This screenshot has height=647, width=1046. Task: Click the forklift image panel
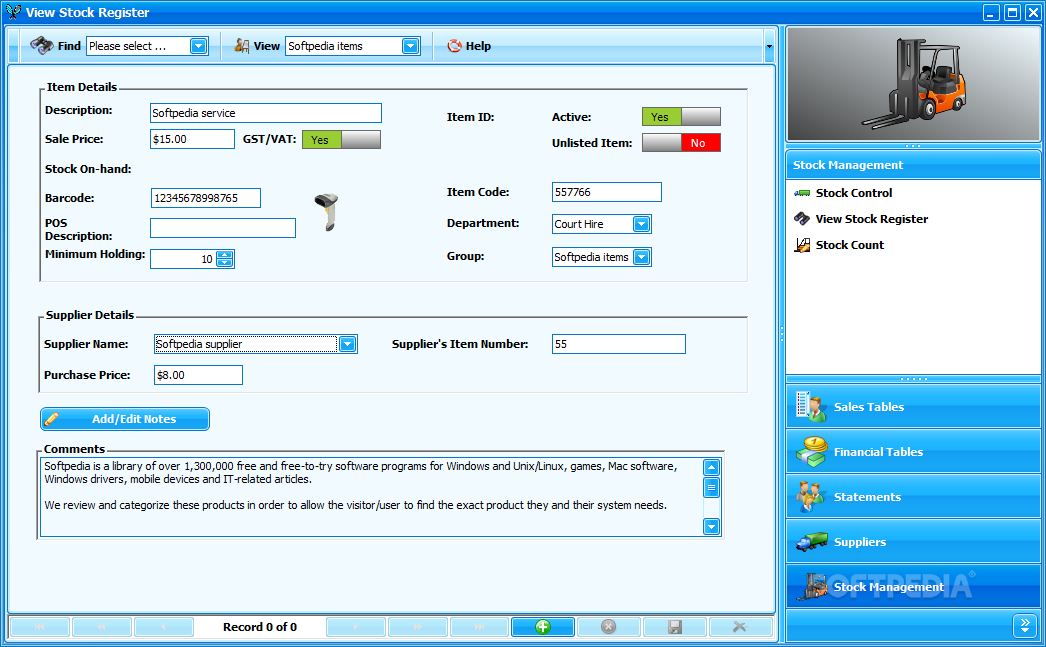point(913,84)
